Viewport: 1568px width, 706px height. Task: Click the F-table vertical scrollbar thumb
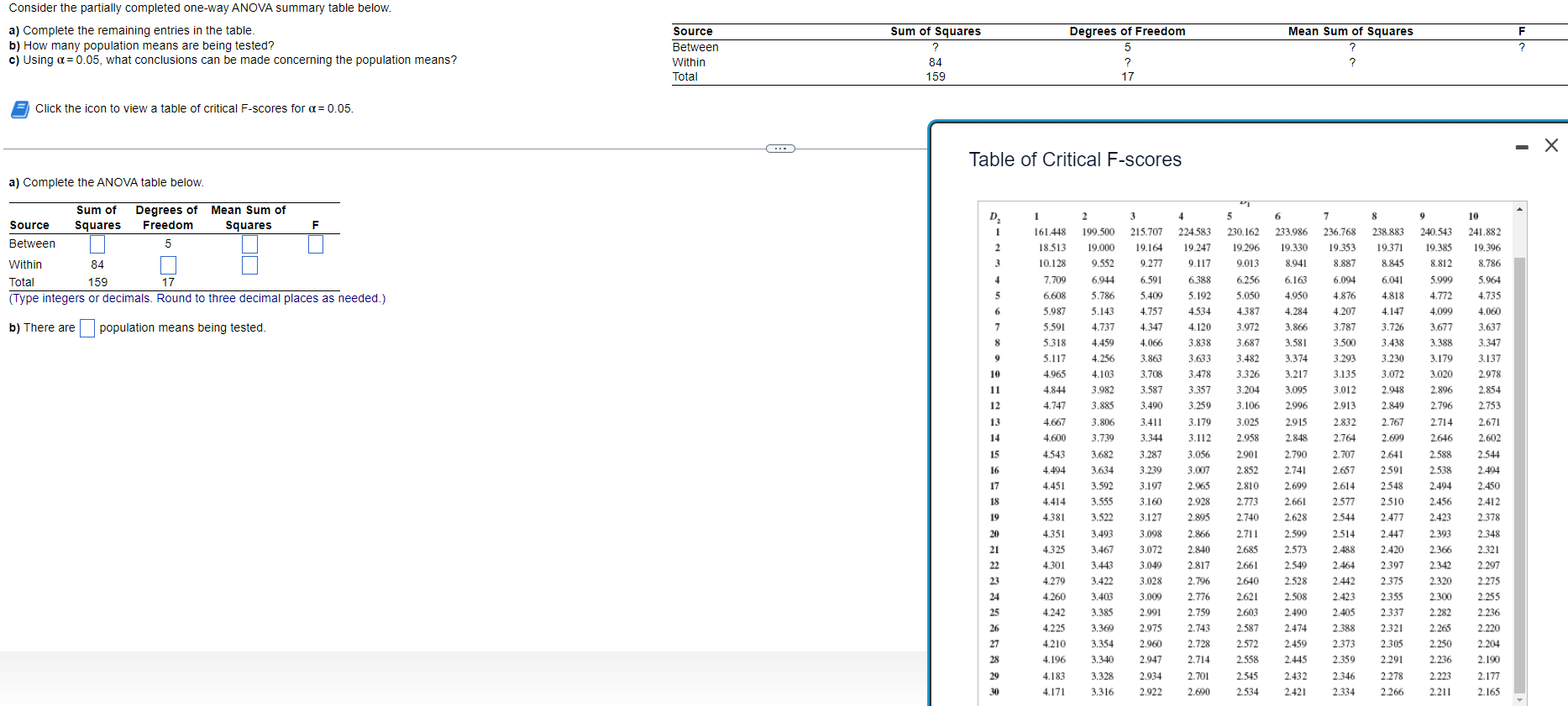click(1519, 474)
